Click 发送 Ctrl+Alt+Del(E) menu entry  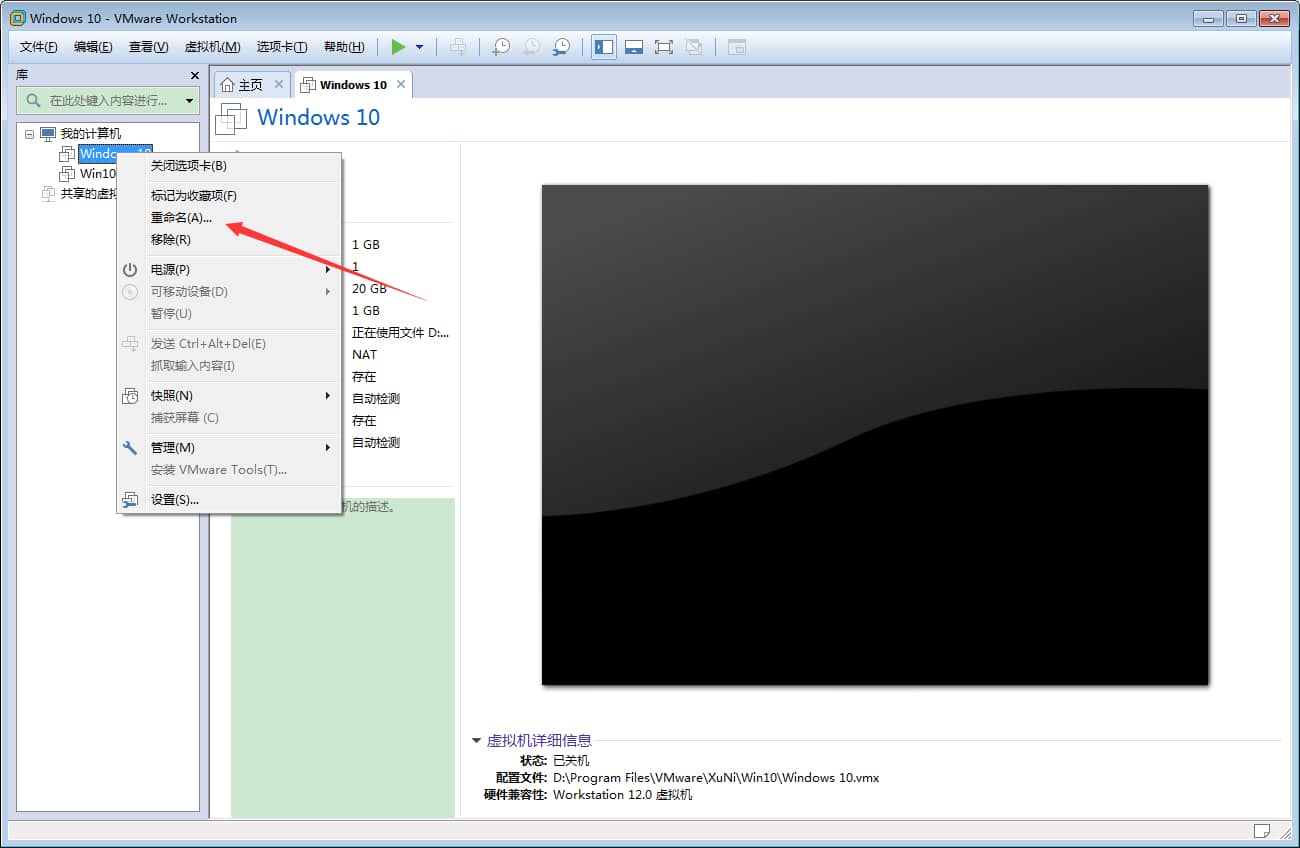click(x=230, y=344)
